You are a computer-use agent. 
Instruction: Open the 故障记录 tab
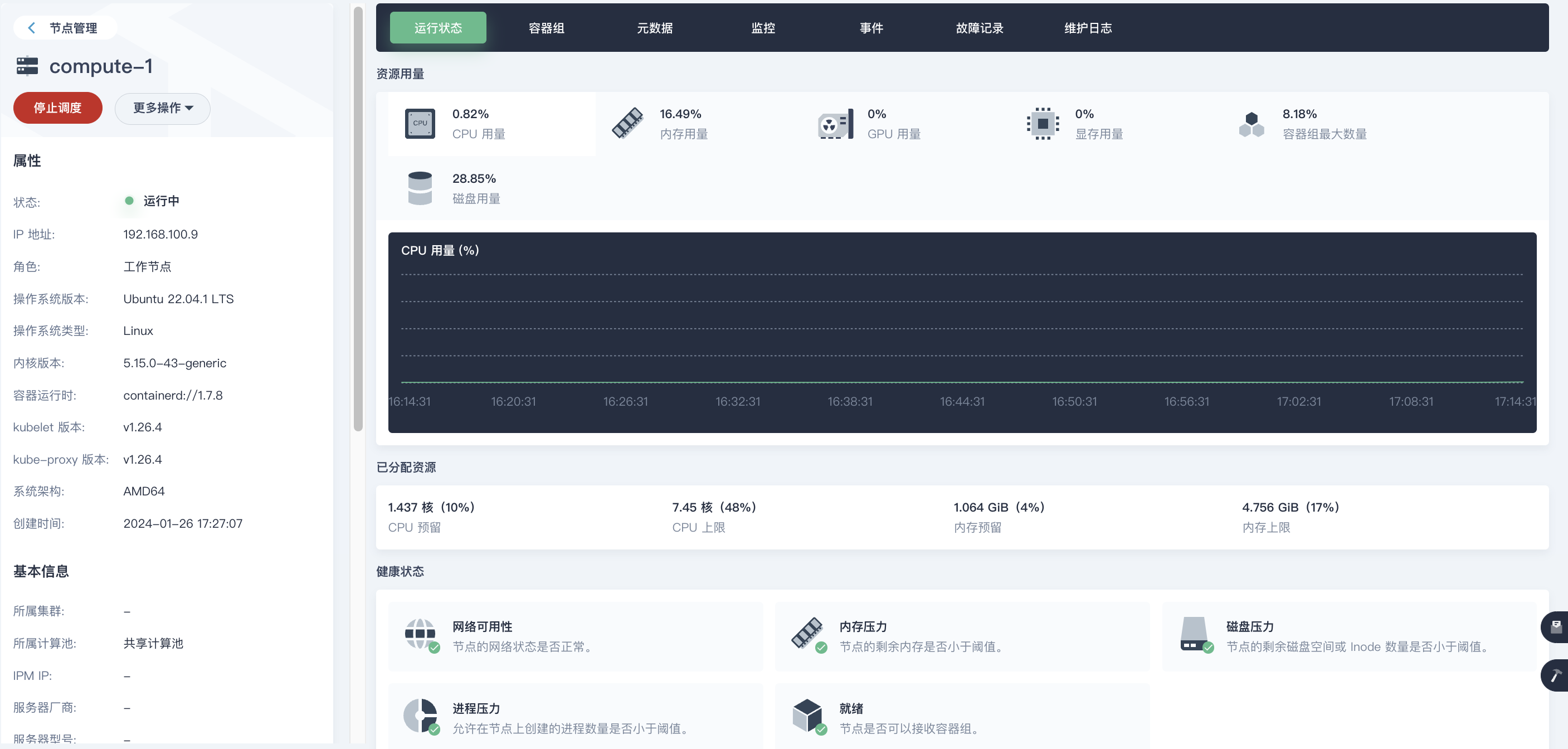coord(980,28)
